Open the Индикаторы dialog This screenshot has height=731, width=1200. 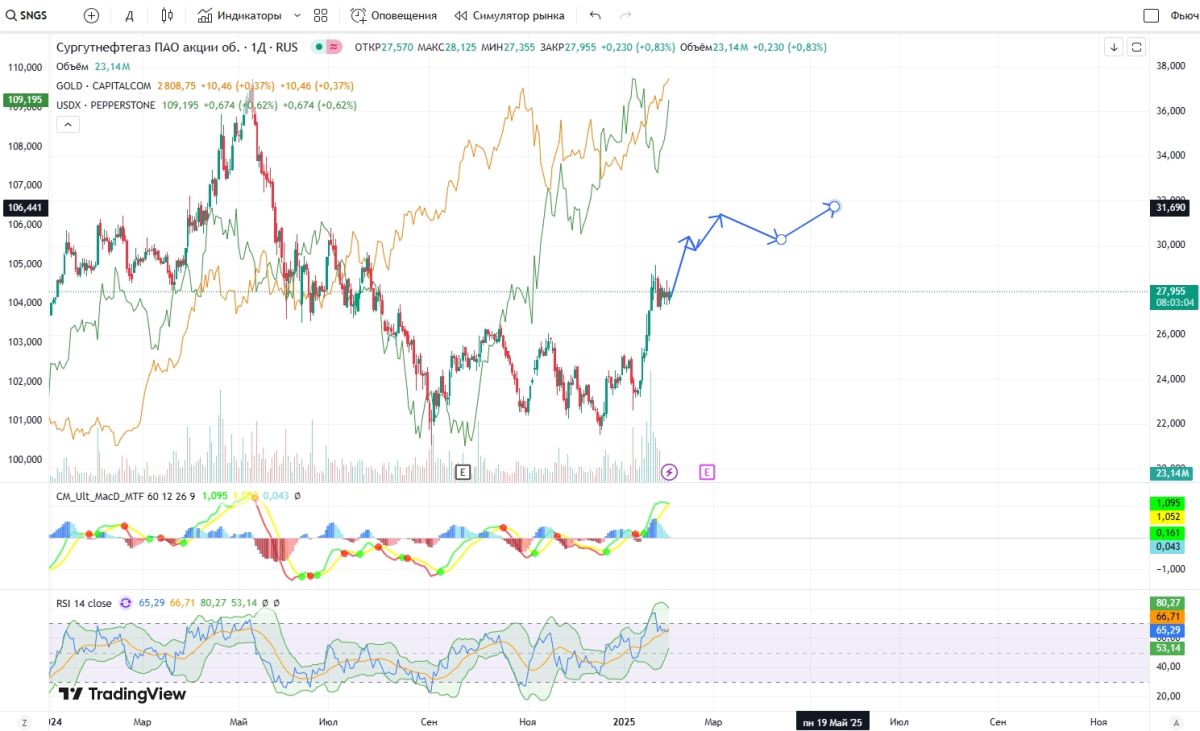point(238,15)
